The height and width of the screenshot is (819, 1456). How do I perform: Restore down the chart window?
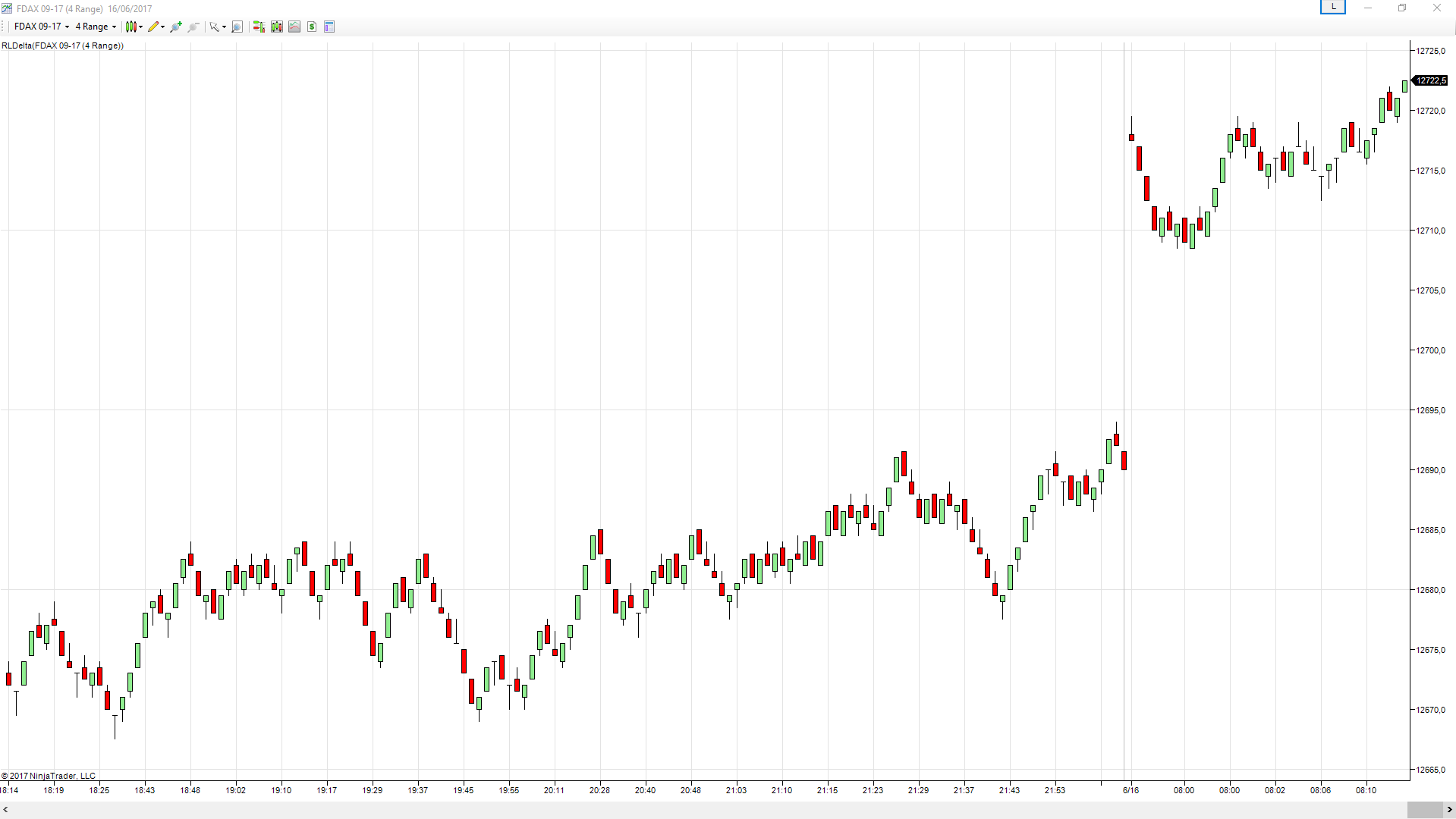(x=1402, y=8)
